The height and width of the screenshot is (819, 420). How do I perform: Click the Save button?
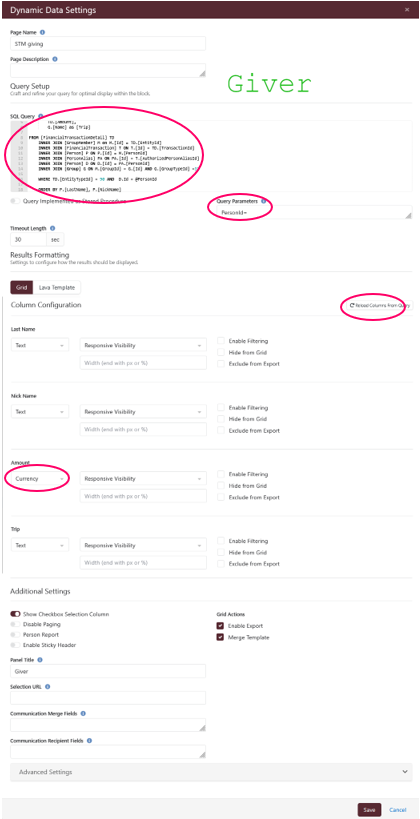click(x=369, y=810)
